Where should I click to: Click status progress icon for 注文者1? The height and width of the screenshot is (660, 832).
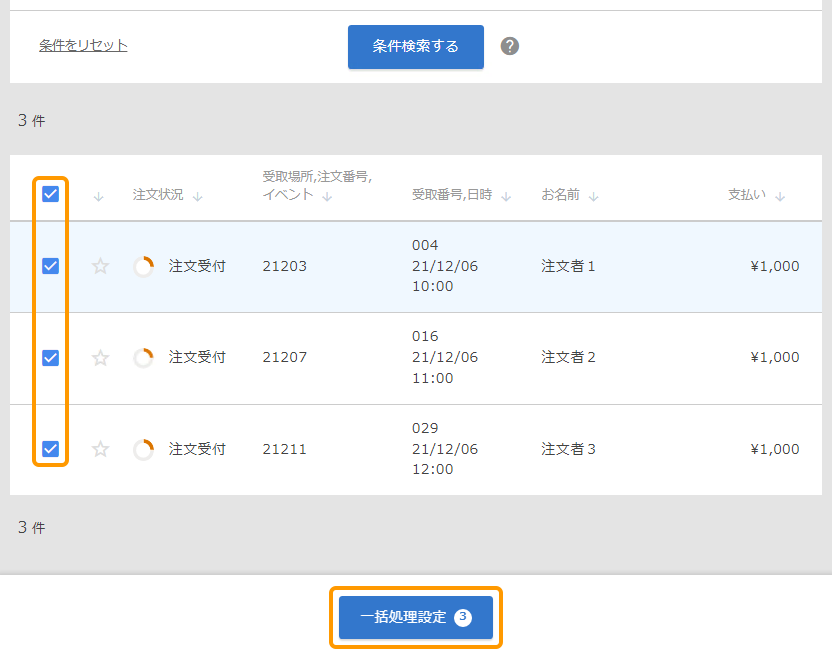(x=144, y=266)
